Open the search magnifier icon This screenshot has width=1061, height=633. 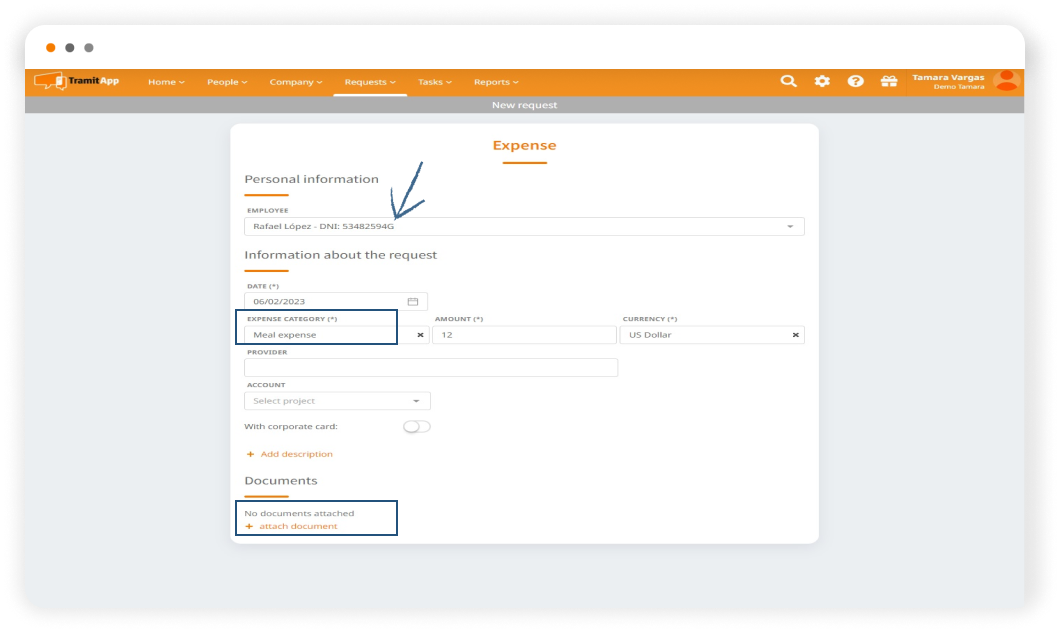[x=788, y=81]
